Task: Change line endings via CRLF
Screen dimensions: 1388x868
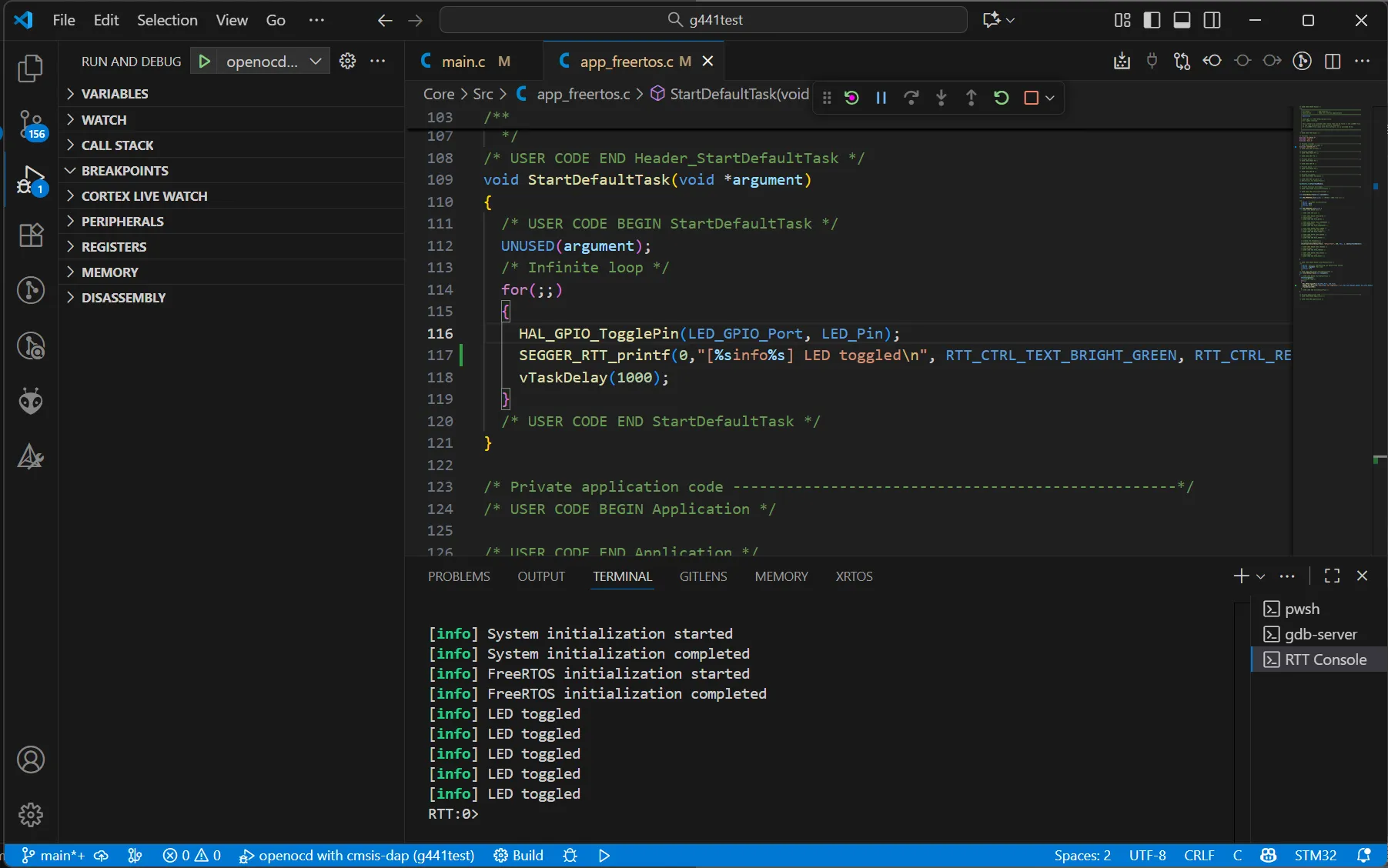Action: coord(1199,856)
